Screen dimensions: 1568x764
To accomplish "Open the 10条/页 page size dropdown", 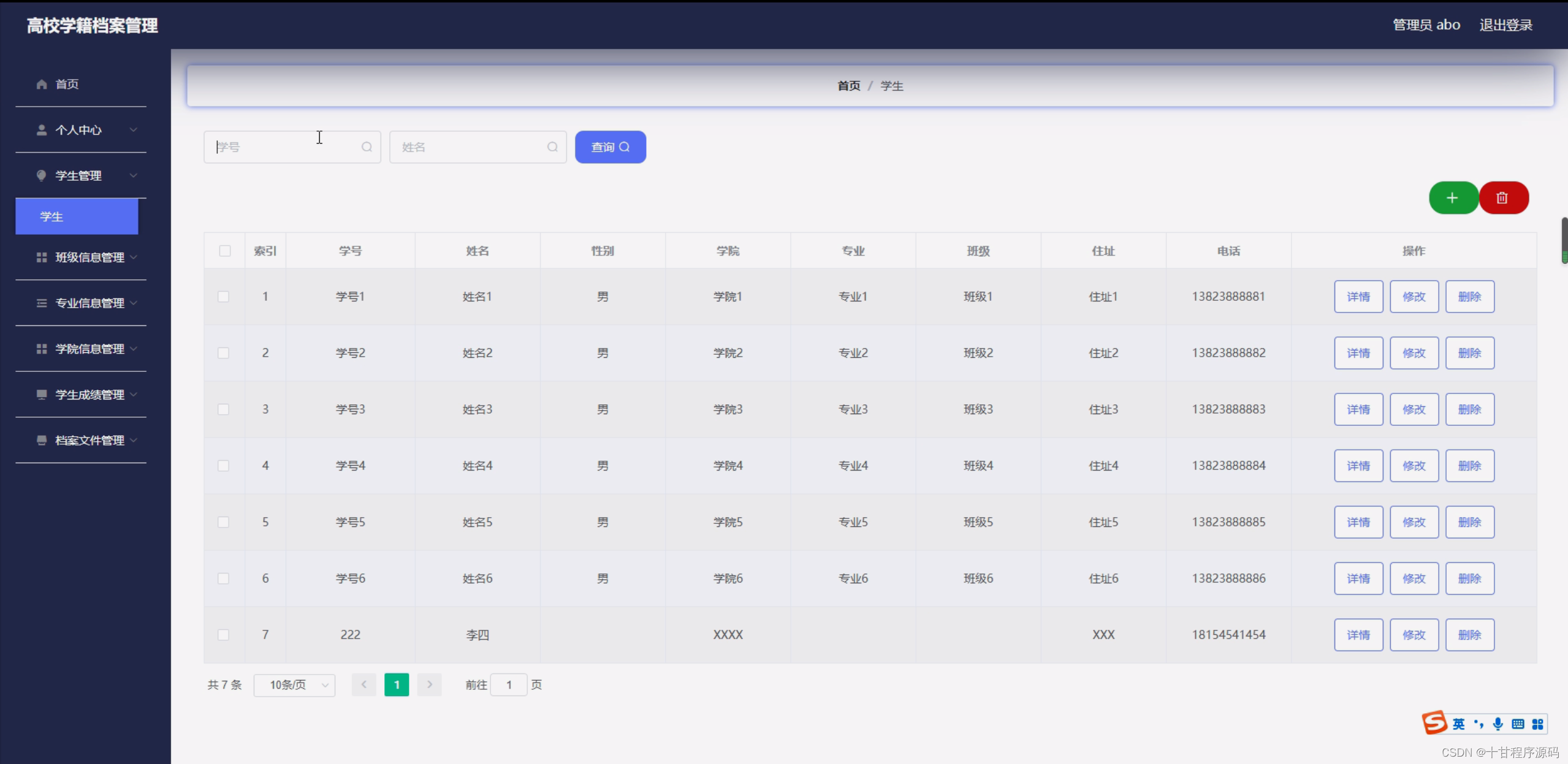I will (x=294, y=685).
